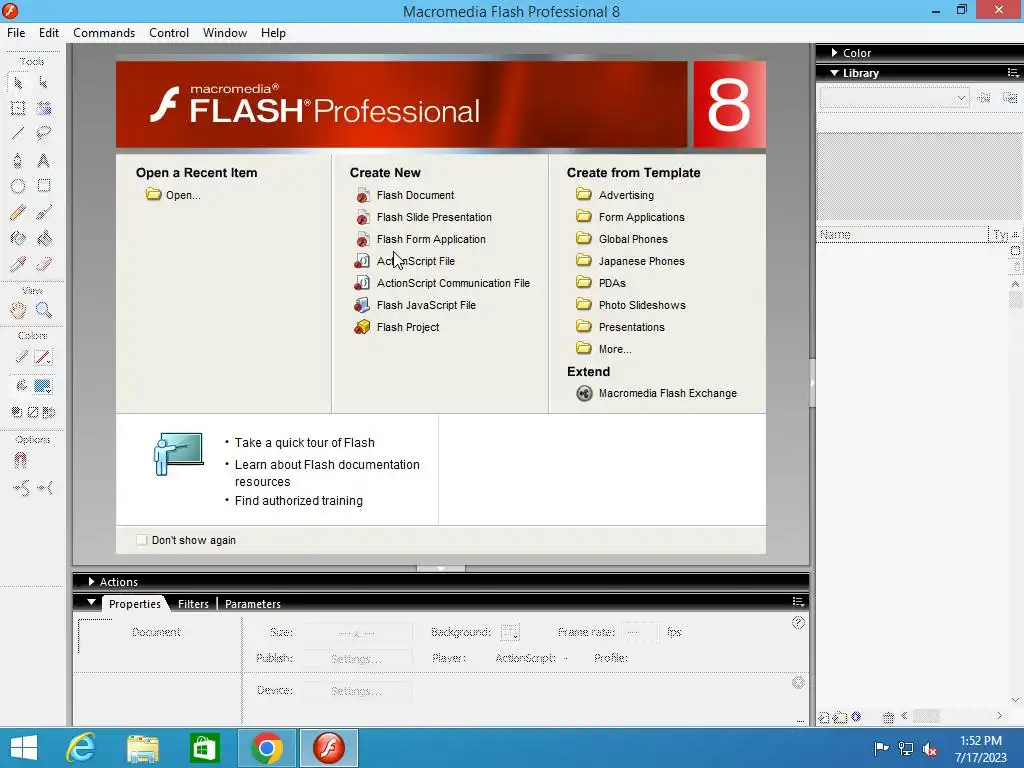Viewport: 1024px width, 768px height.
Task: Collapse the Properties panel triangle
Action: click(91, 603)
